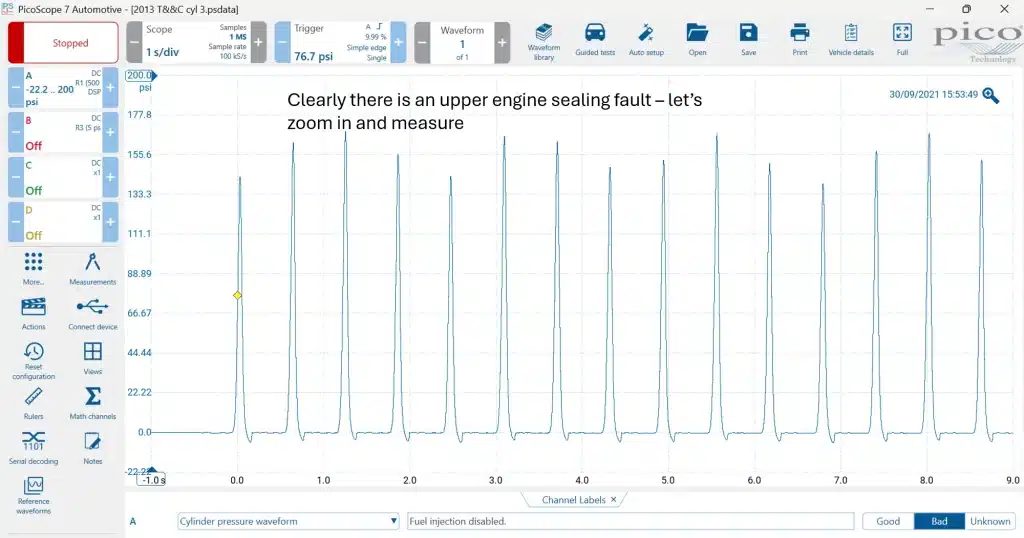Open the Measurements tool
Image resolution: width=1024 pixels, height=538 pixels.
tap(93, 269)
